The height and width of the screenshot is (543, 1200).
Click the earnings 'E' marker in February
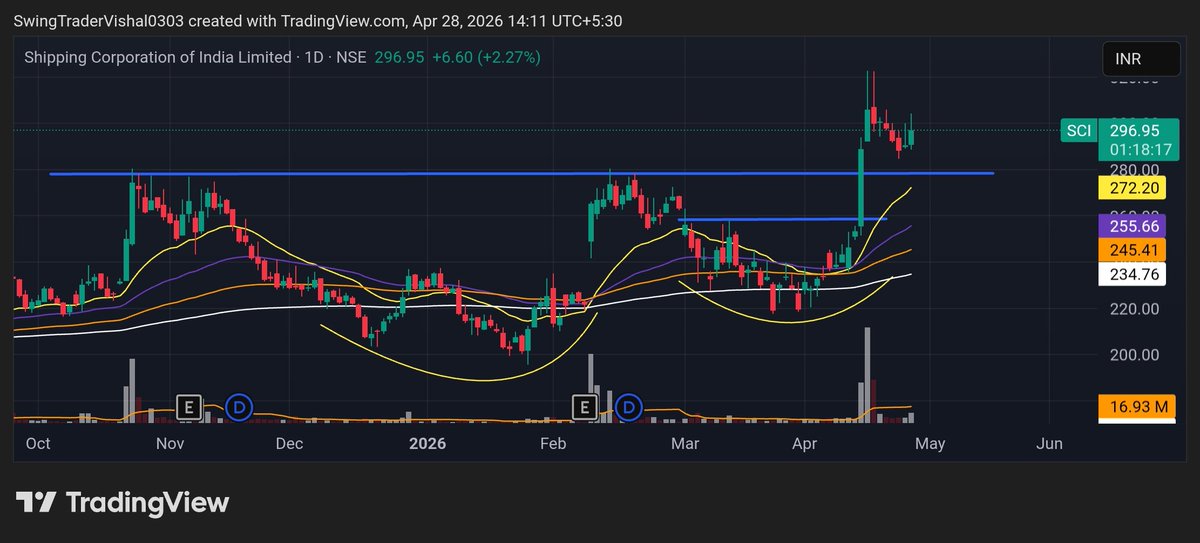pos(584,406)
